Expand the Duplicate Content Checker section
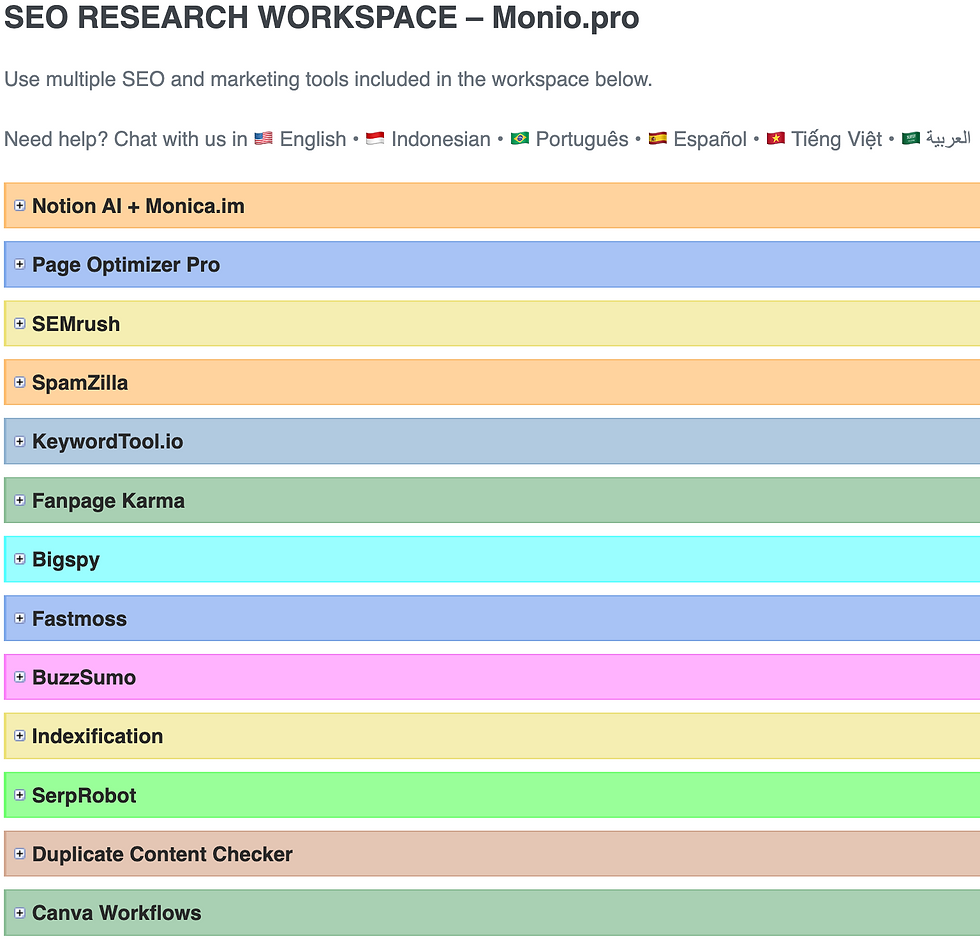980x939 pixels. [x=492, y=854]
